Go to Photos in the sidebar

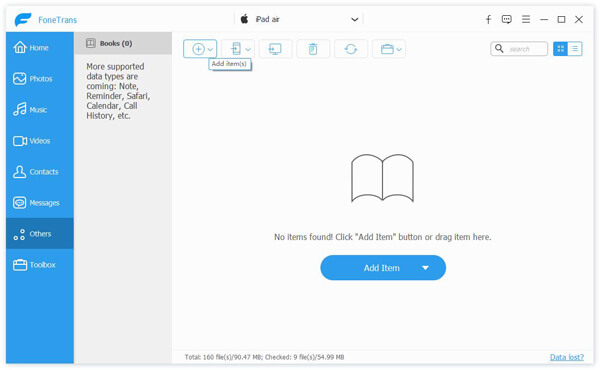coord(39,78)
